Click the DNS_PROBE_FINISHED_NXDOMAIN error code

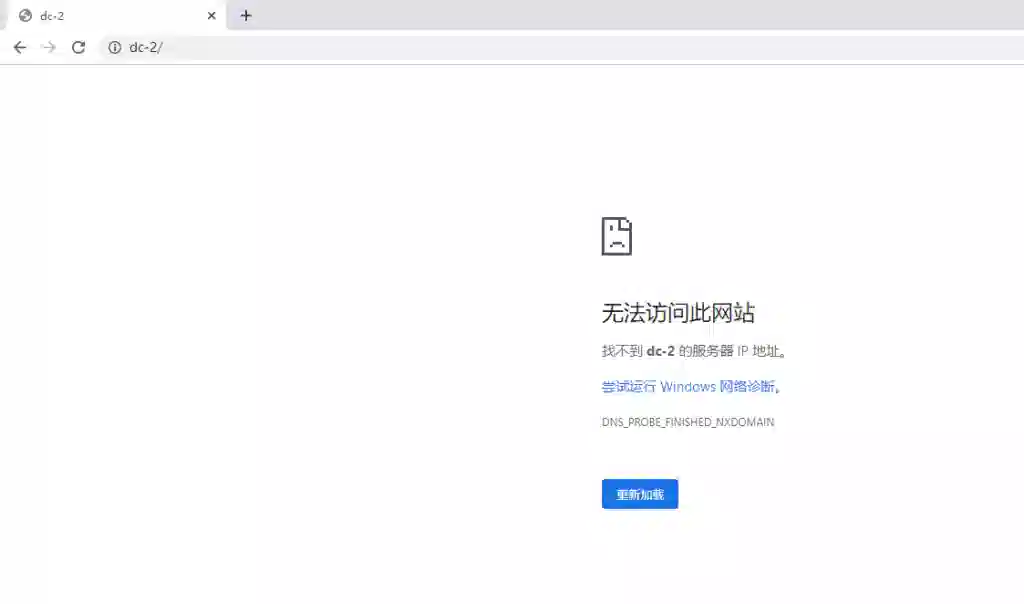688,422
